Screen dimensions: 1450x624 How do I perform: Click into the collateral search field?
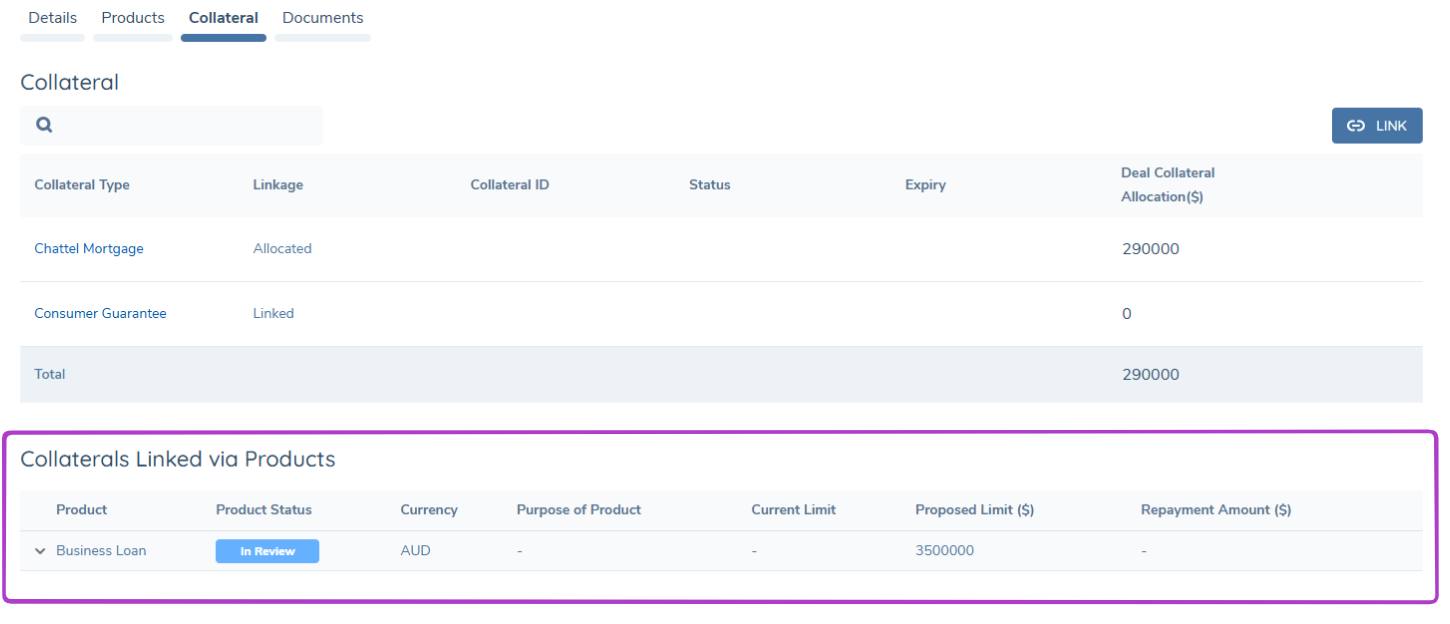[x=185, y=125]
